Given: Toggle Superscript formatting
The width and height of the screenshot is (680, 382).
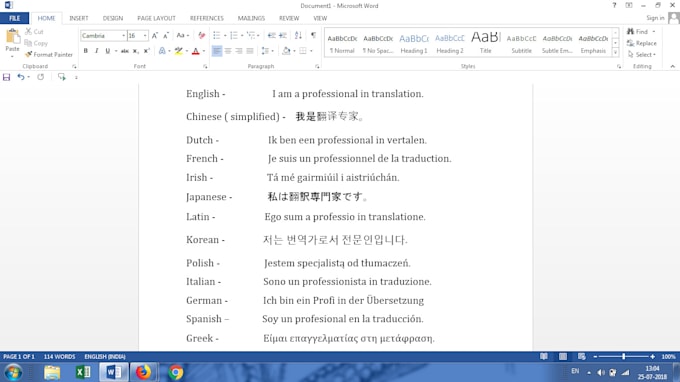Looking at the screenshot, I should pos(147,51).
